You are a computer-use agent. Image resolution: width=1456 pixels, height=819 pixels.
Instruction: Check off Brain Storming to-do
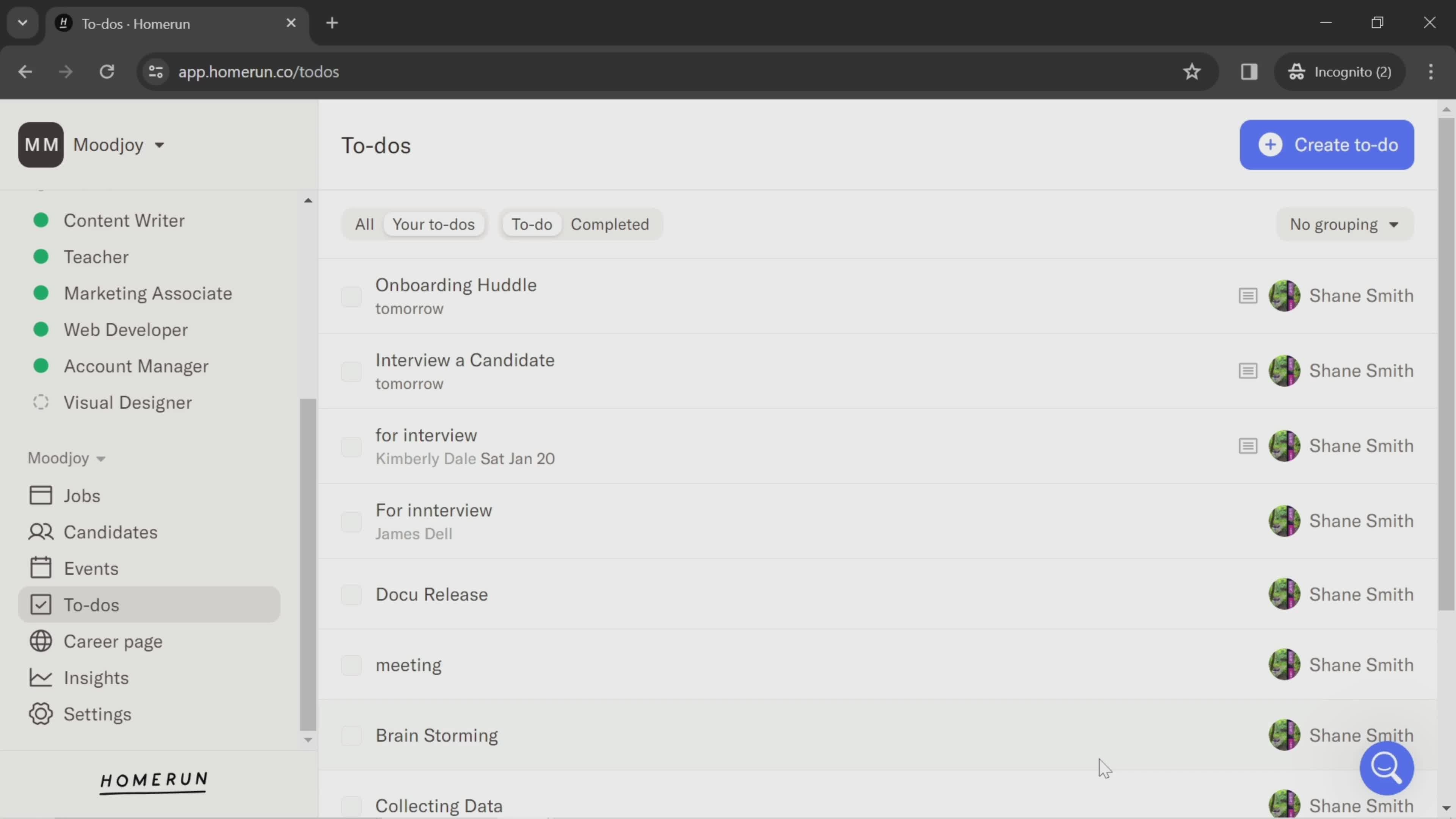click(351, 736)
